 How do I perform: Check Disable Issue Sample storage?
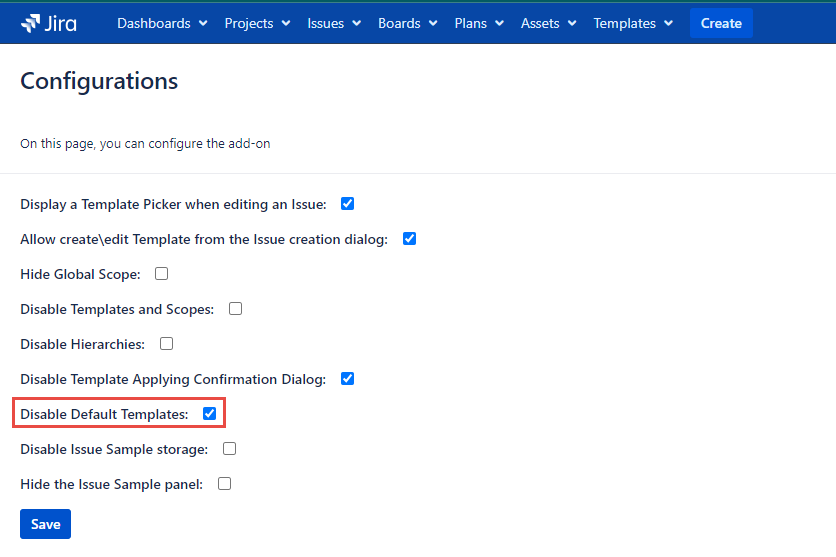(x=230, y=449)
